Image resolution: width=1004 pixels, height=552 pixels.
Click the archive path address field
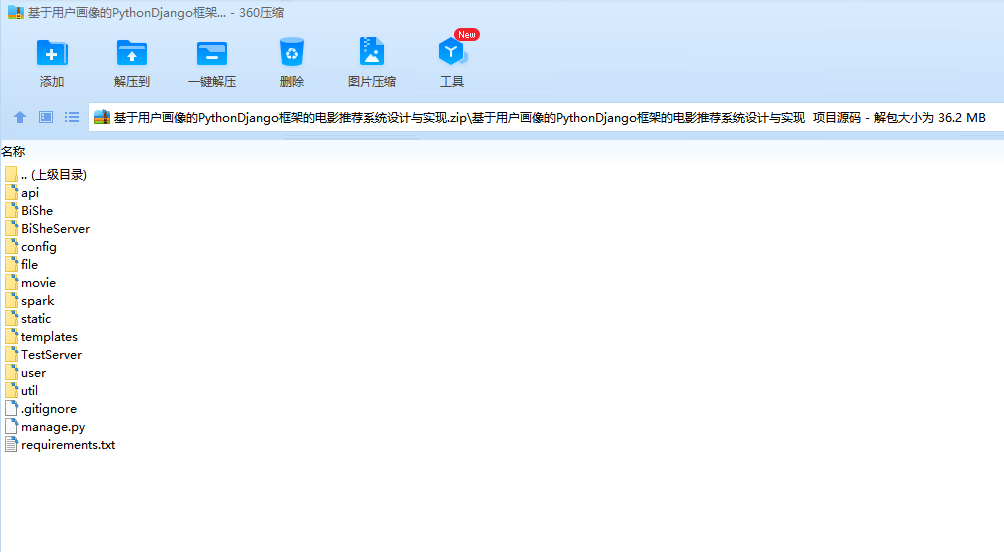(546, 117)
